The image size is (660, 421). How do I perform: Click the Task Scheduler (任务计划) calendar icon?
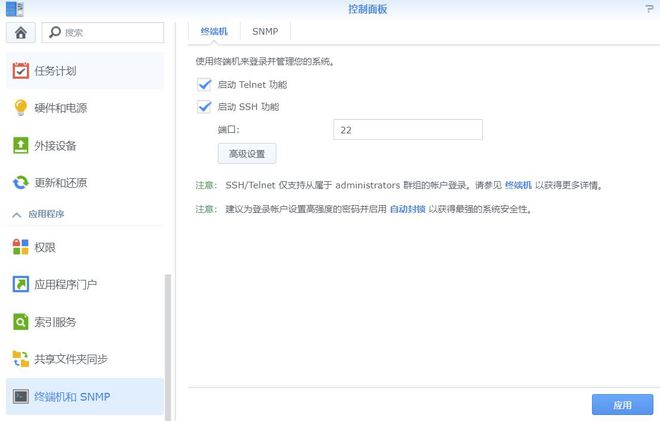pos(20,71)
